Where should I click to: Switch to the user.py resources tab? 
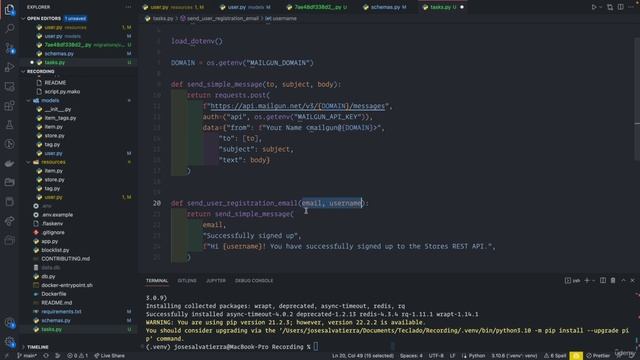(174, 7)
